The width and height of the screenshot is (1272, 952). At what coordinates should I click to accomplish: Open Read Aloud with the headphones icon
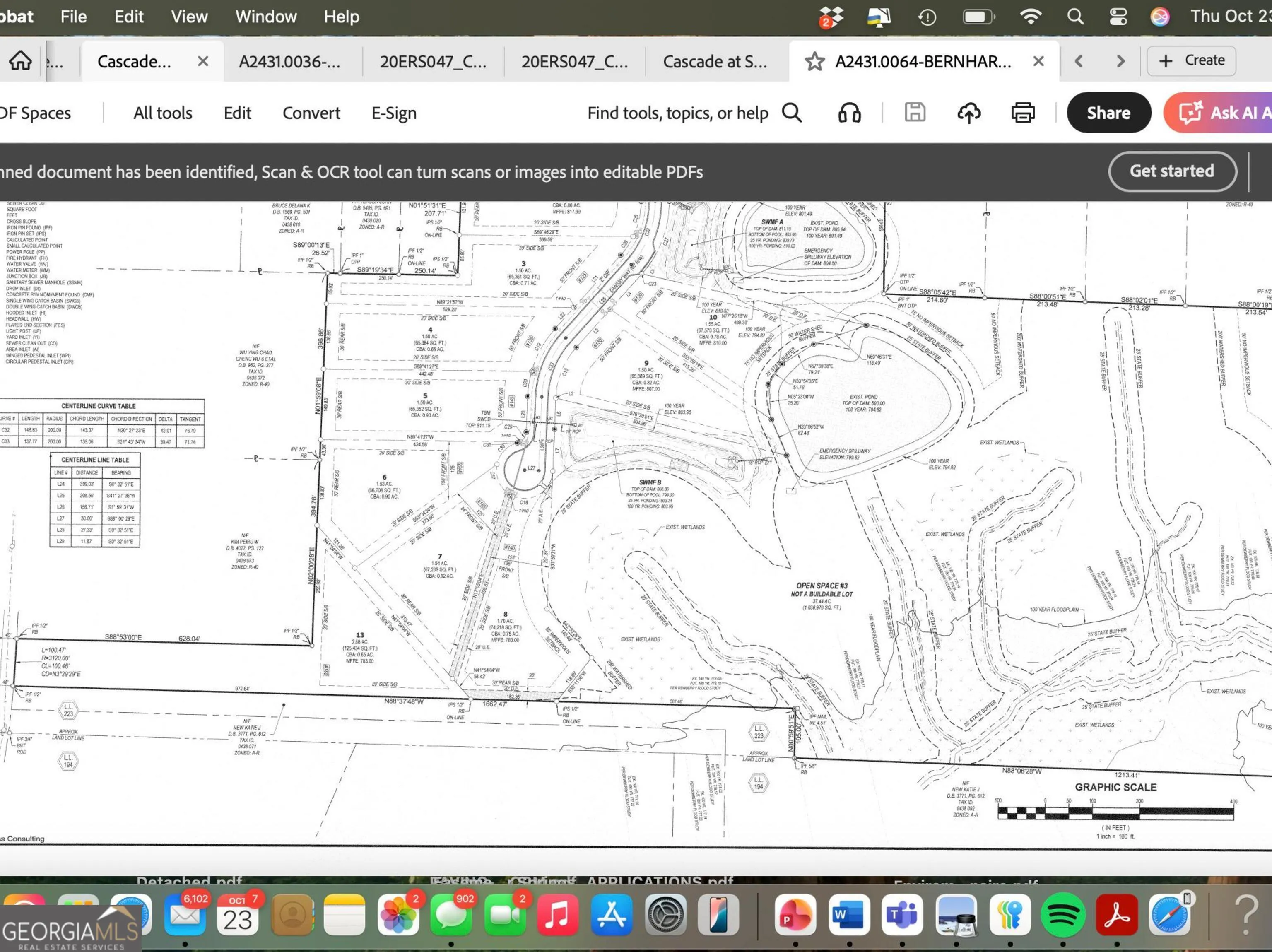[x=850, y=113]
